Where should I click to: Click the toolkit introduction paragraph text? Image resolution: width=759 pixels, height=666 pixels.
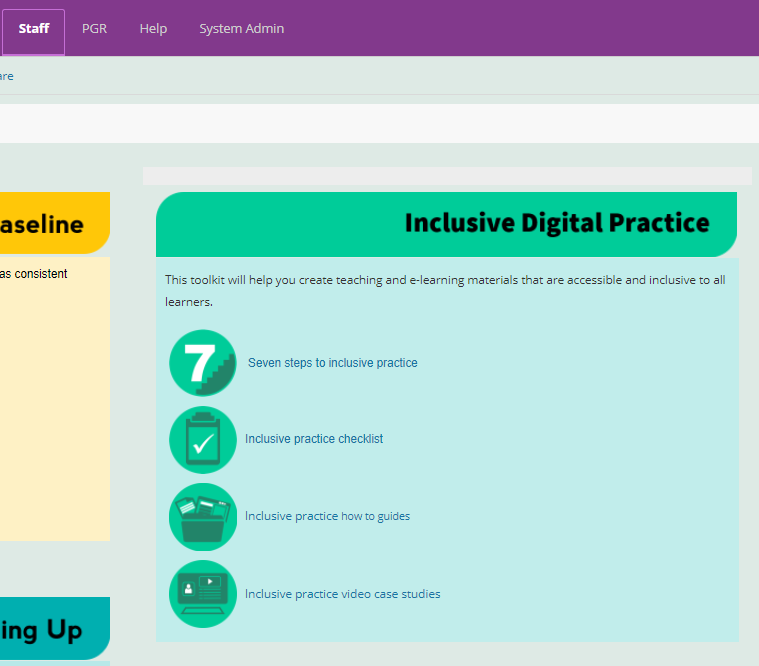pyautogui.click(x=445, y=290)
